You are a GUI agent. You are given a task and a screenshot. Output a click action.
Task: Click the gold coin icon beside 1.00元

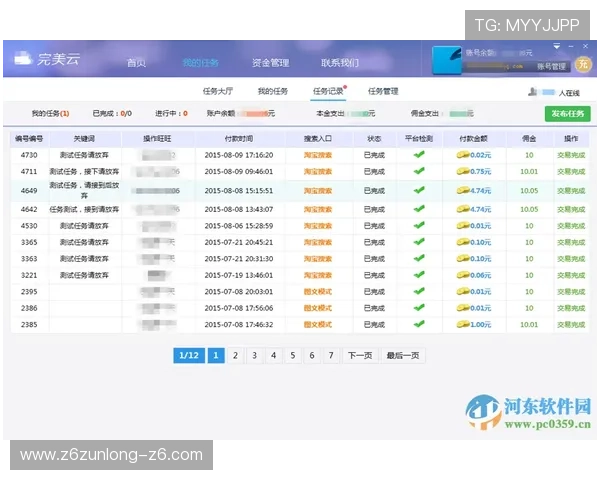tap(463, 324)
